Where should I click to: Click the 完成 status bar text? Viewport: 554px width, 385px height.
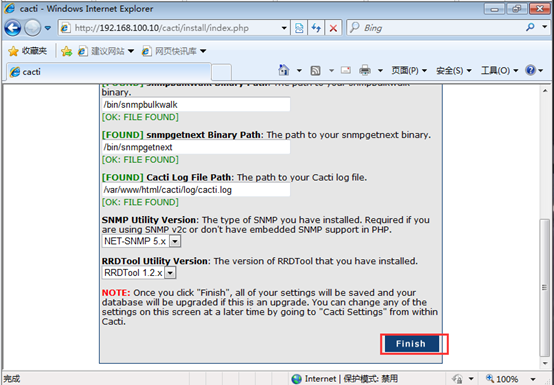(12, 379)
